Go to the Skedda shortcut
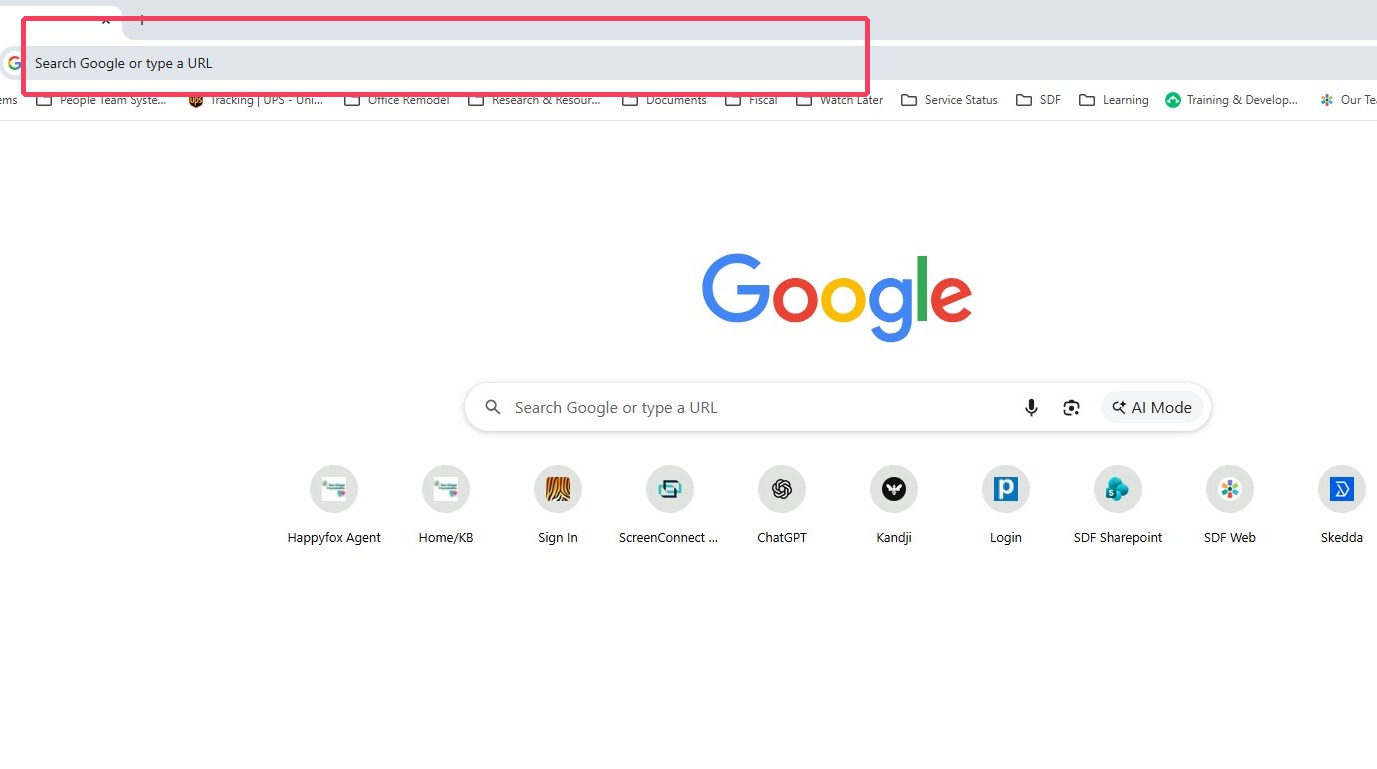Screen dimensions: 1377x769 [1342, 506]
